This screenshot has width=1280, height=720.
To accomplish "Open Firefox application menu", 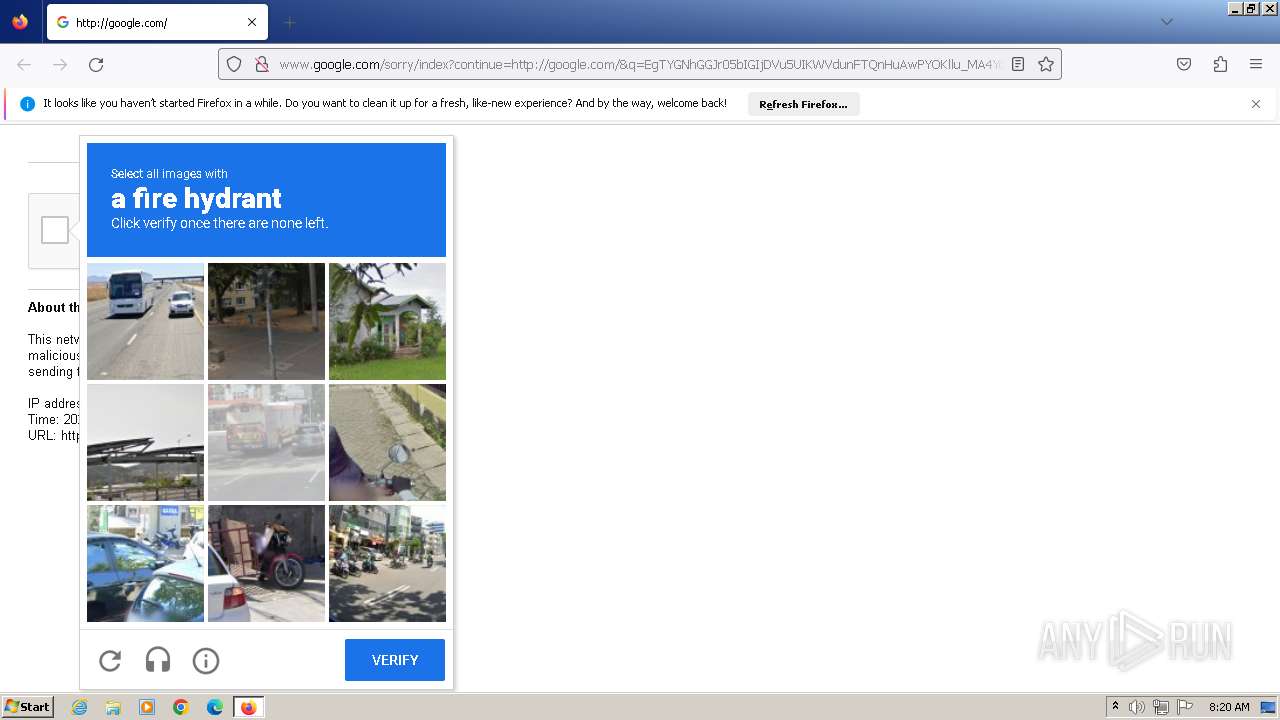I will [1256, 64].
